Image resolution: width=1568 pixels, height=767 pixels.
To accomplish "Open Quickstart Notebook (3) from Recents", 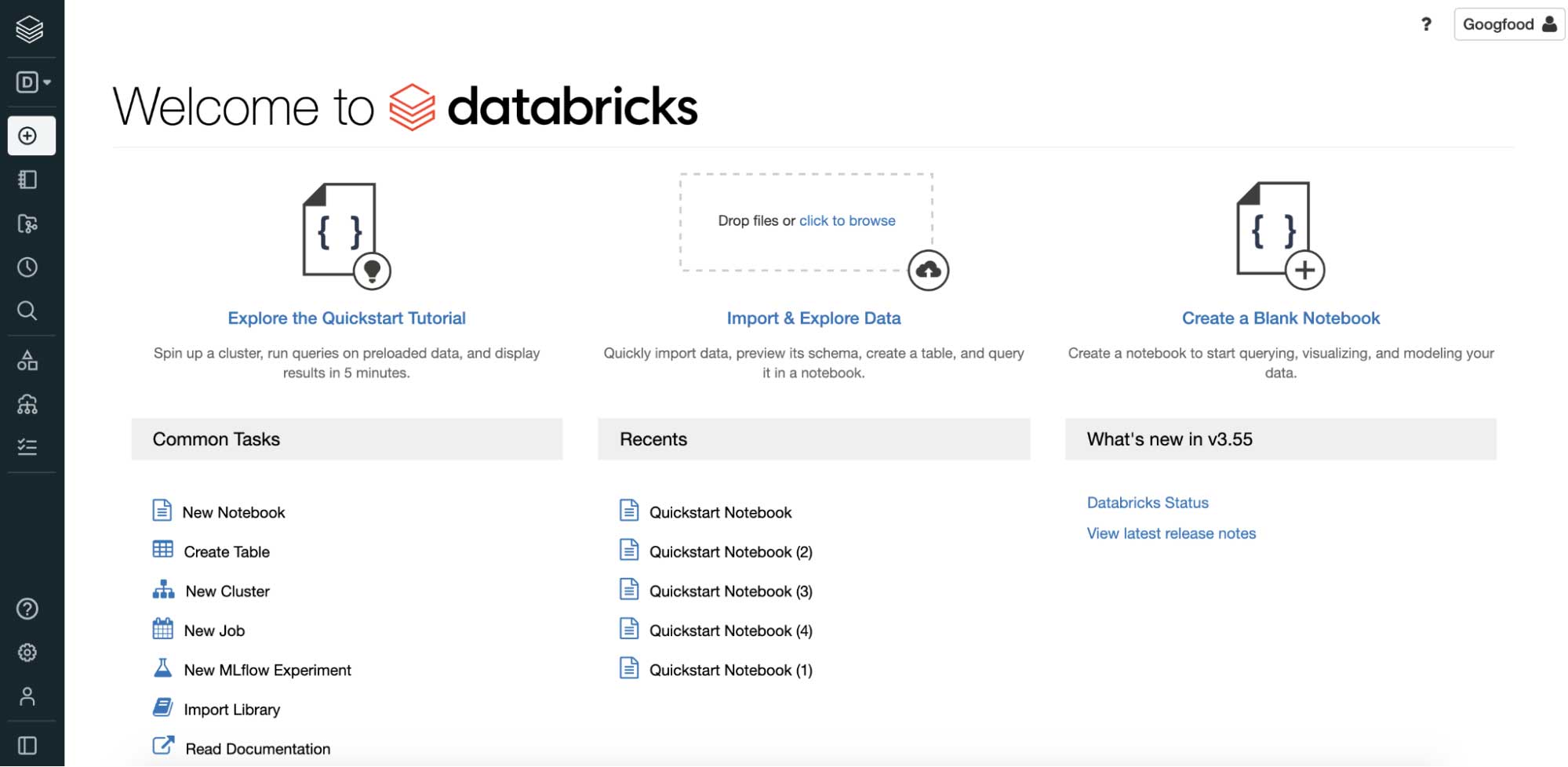I will pyautogui.click(x=729, y=591).
